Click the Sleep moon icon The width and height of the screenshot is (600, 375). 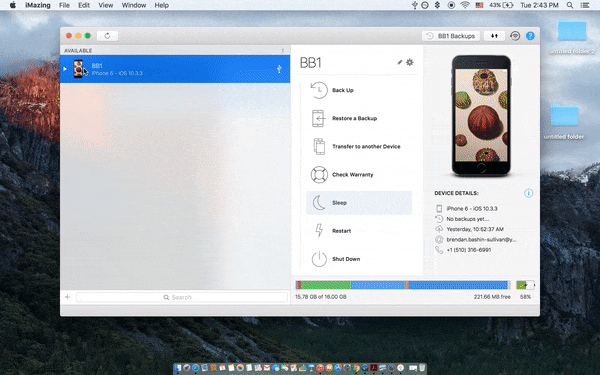319,203
